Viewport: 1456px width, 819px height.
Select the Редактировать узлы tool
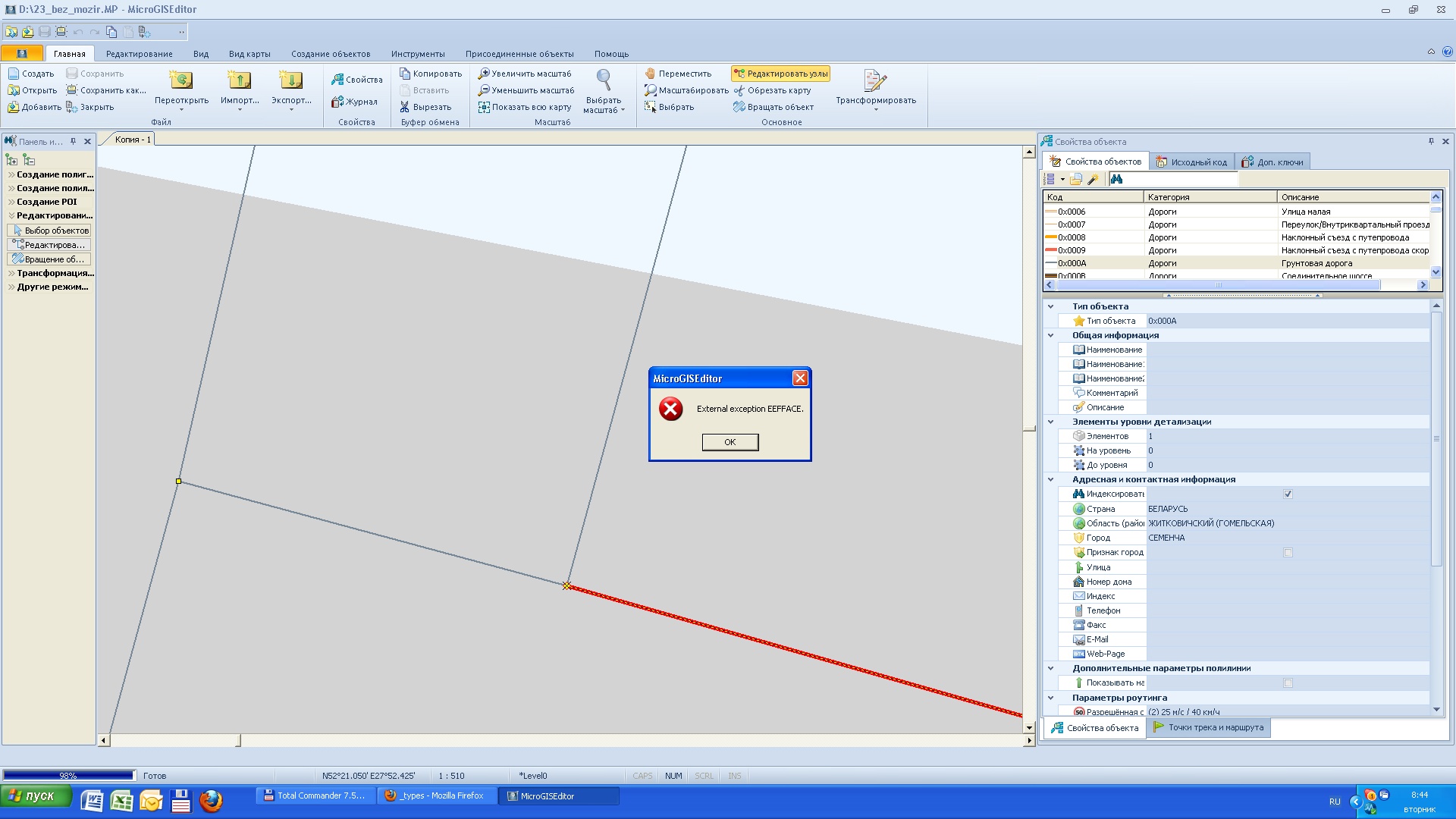click(x=780, y=74)
